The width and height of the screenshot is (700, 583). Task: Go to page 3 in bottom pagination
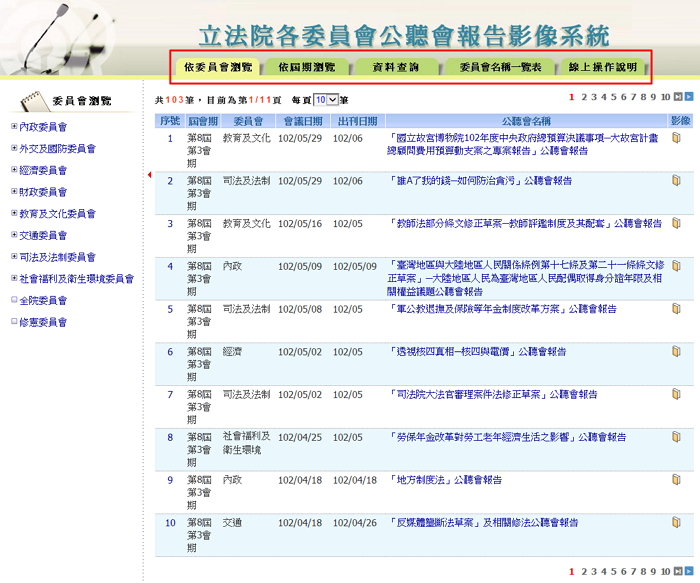pyautogui.click(x=592, y=571)
